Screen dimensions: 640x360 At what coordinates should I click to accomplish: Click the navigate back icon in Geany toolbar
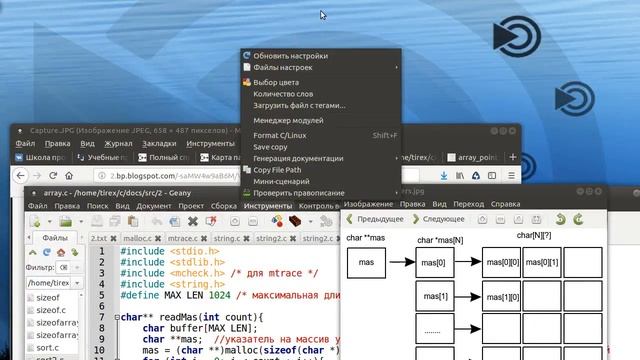tap(235, 221)
